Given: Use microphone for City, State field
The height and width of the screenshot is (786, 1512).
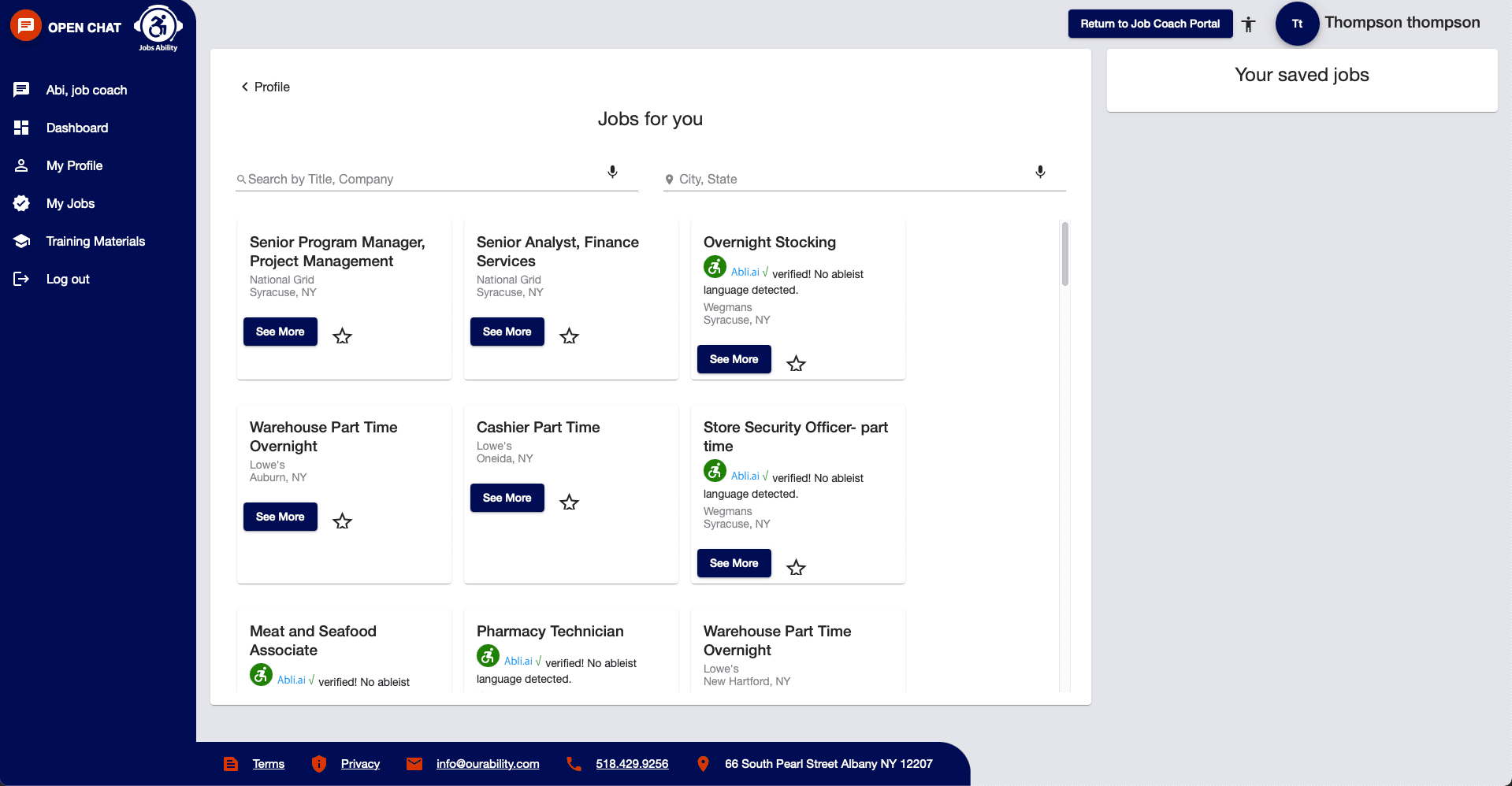Looking at the screenshot, I should 1040,172.
